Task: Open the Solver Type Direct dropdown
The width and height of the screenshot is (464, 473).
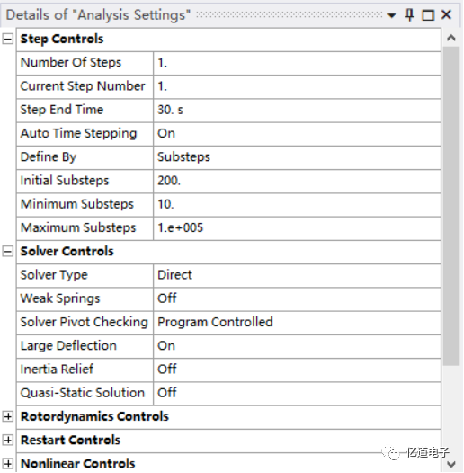Action: coord(297,275)
